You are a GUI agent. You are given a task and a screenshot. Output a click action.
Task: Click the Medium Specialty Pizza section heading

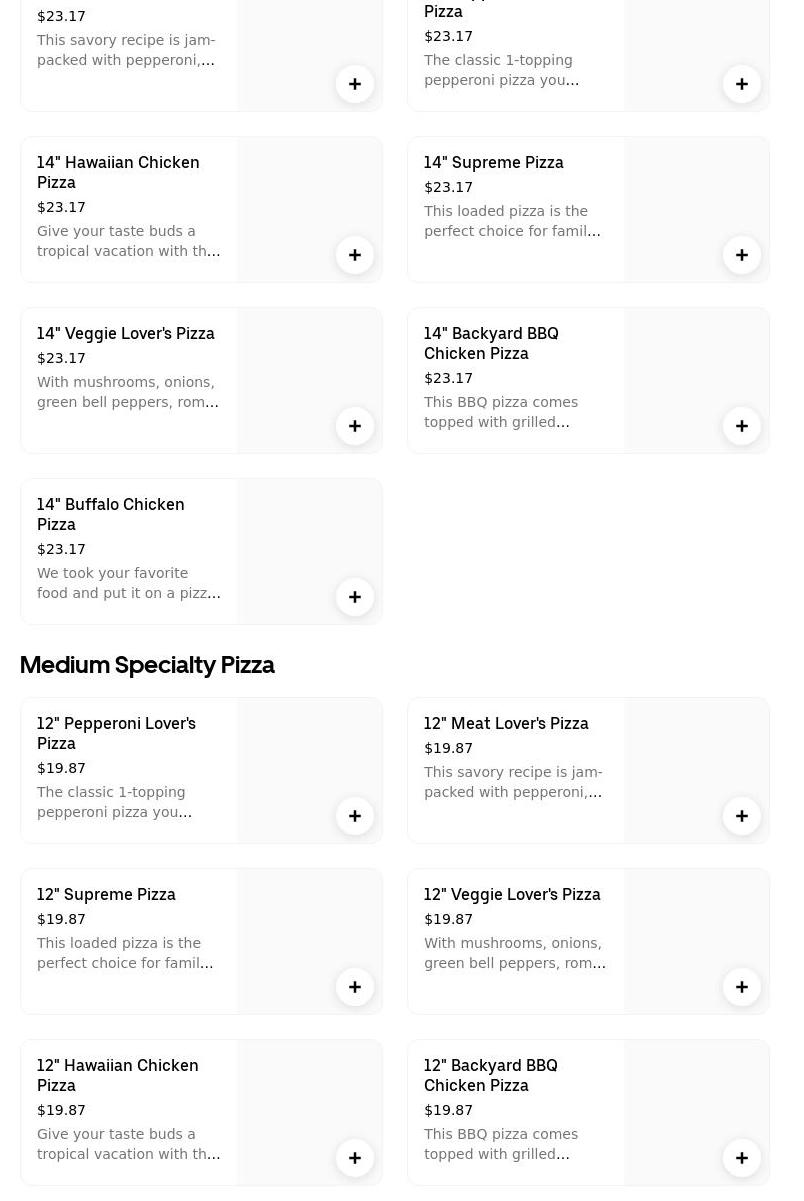point(147,665)
